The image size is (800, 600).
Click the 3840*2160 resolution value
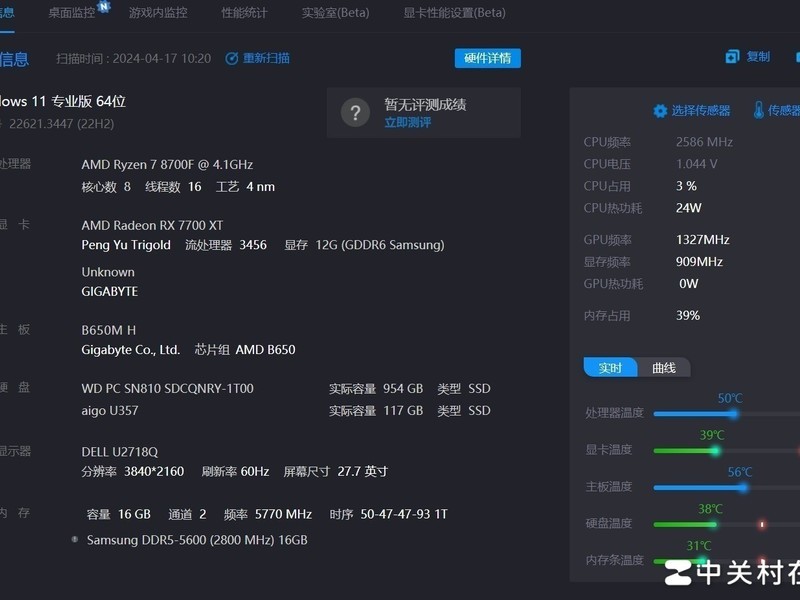(x=154, y=471)
